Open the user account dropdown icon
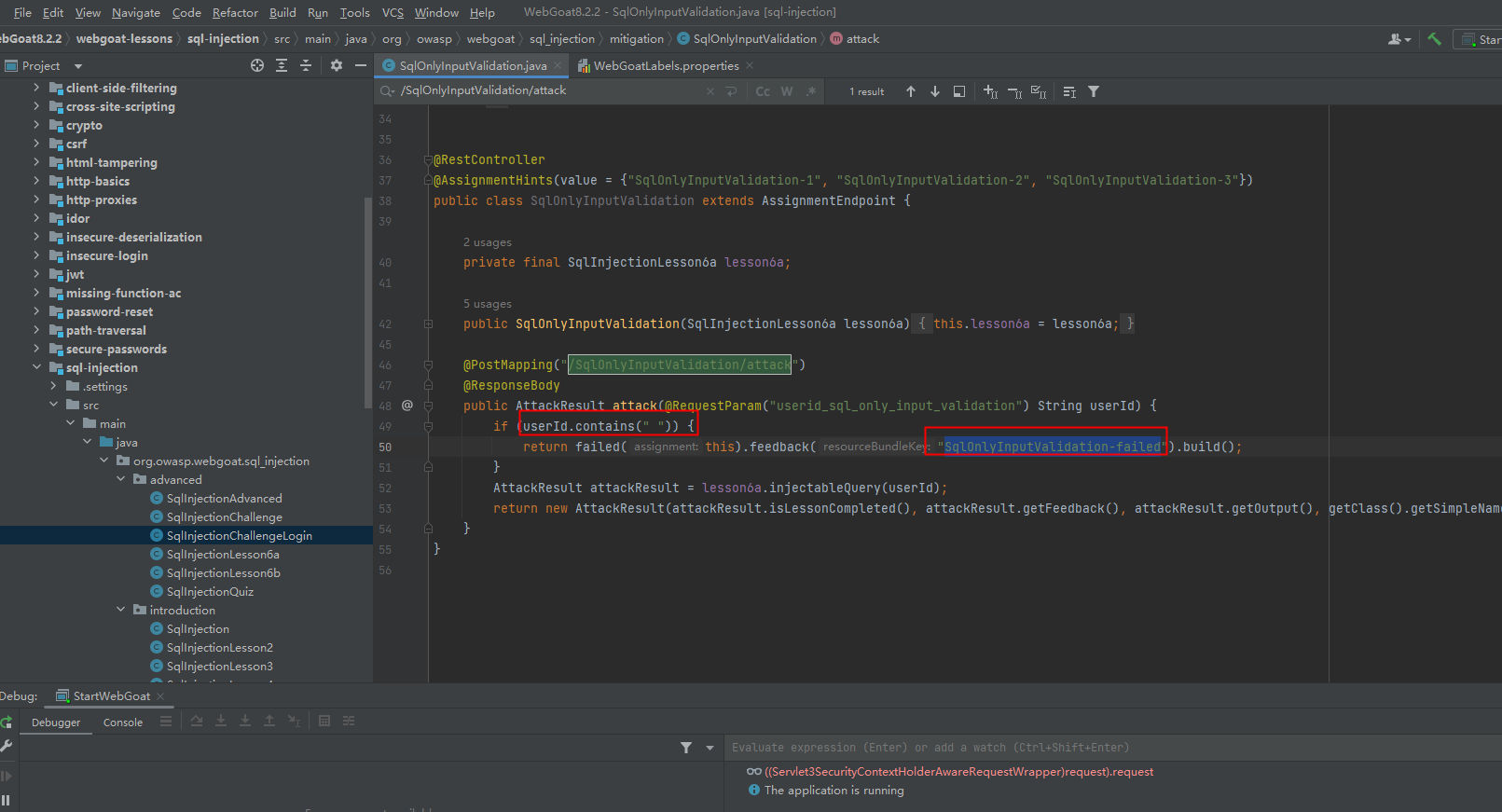 coord(1399,39)
